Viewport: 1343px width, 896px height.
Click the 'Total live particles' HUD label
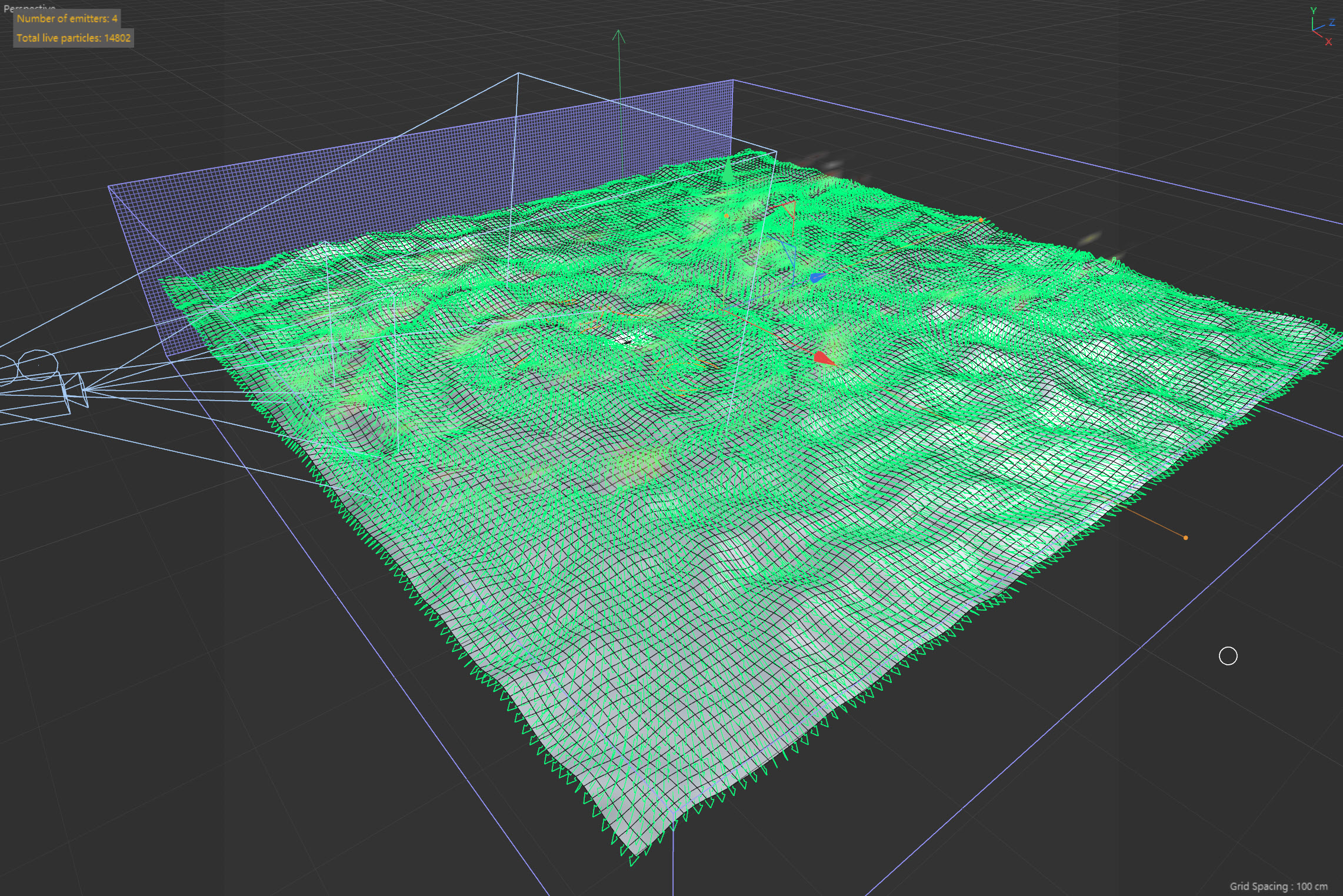(x=74, y=38)
